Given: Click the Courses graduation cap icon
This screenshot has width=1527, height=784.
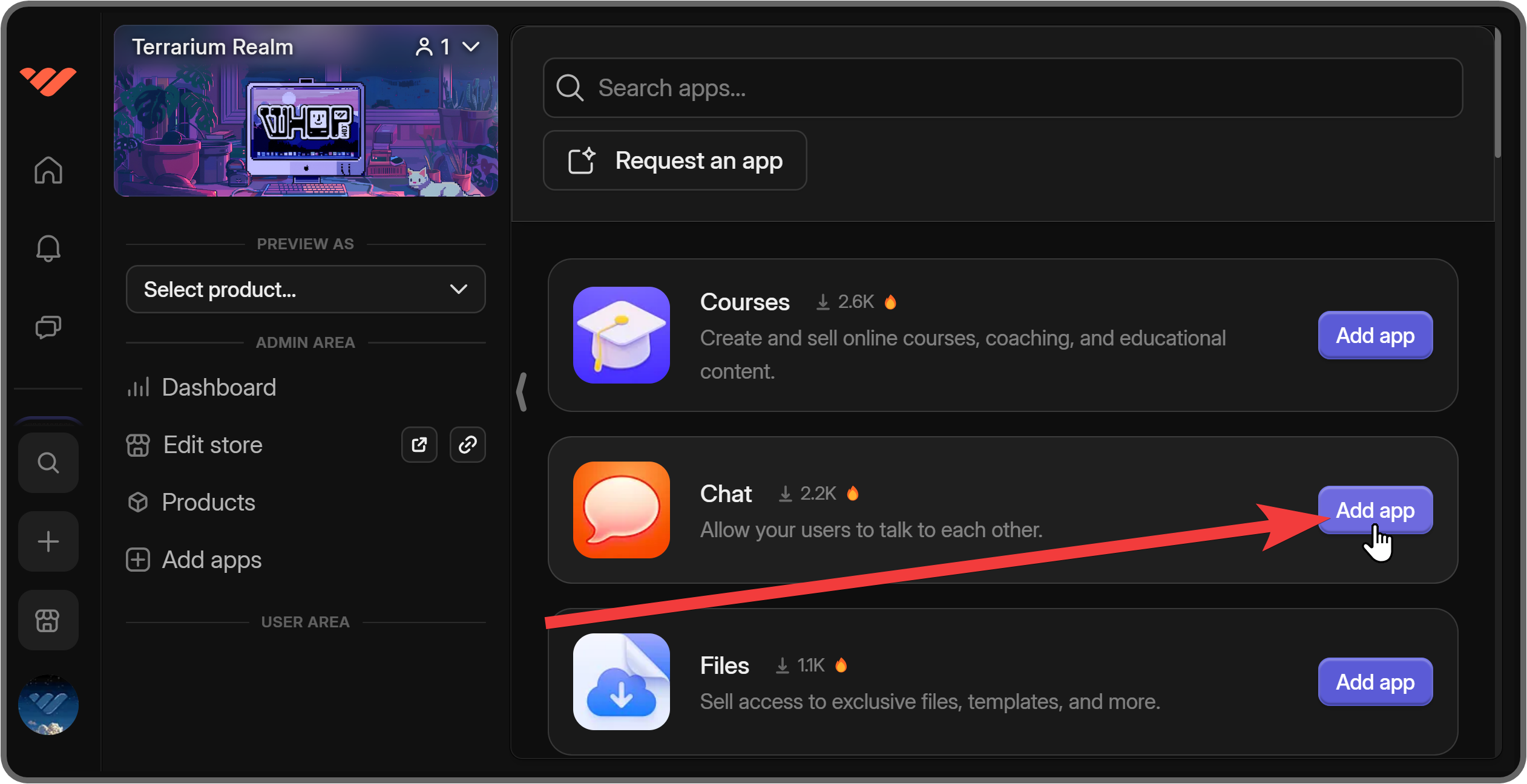Looking at the screenshot, I should [x=621, y=335].
